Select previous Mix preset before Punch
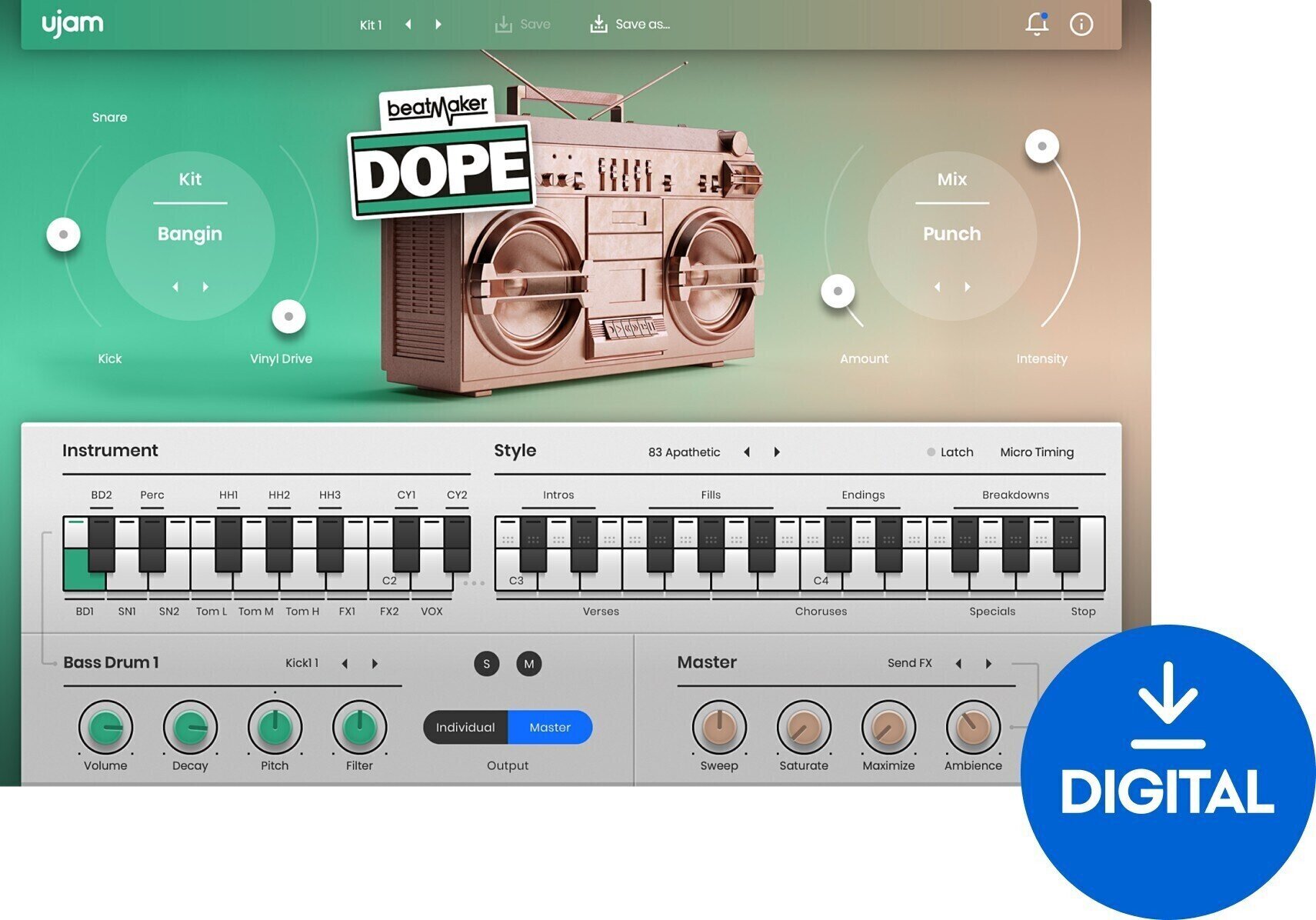 pos(937,287)
